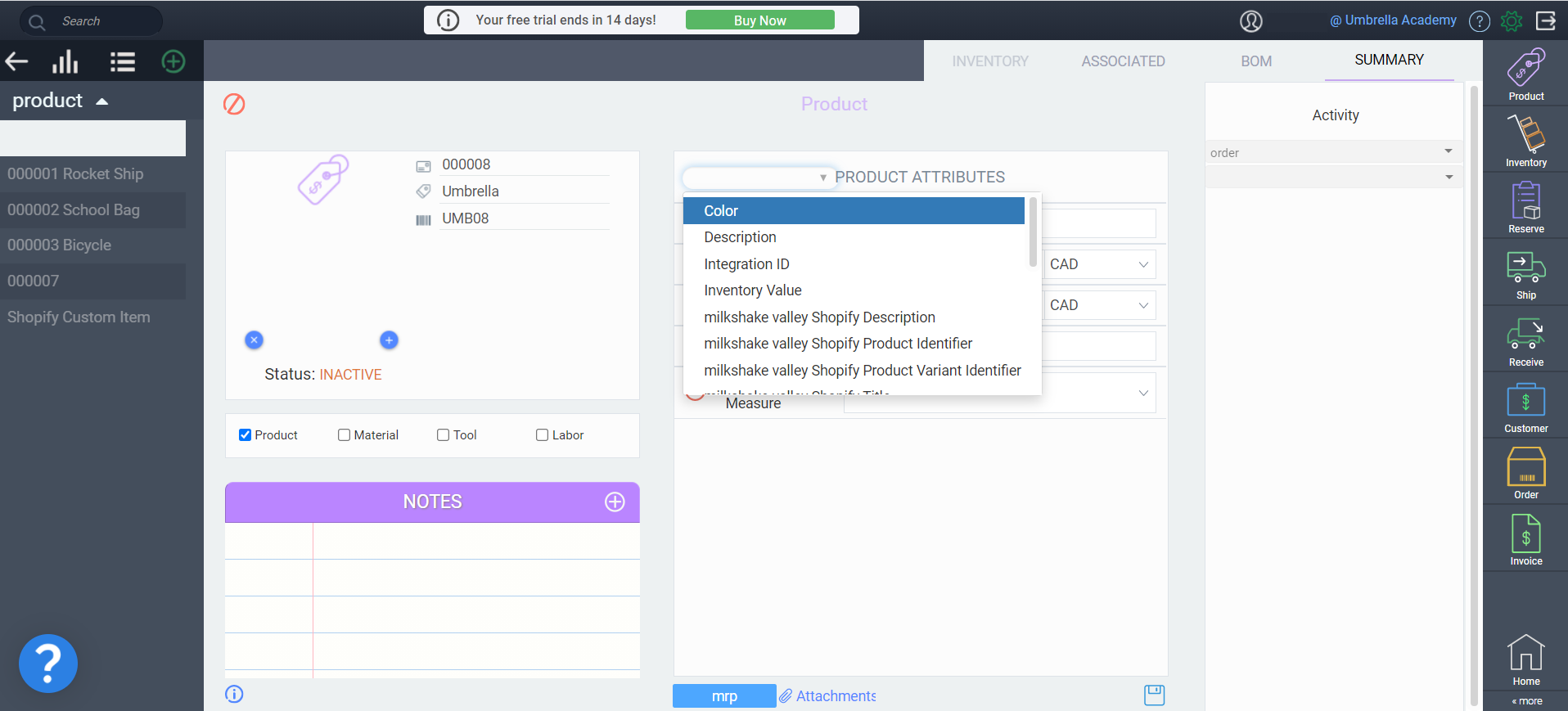Select Description from attribute list
This screenshot has height=711, width=1568.
(854, 237)
